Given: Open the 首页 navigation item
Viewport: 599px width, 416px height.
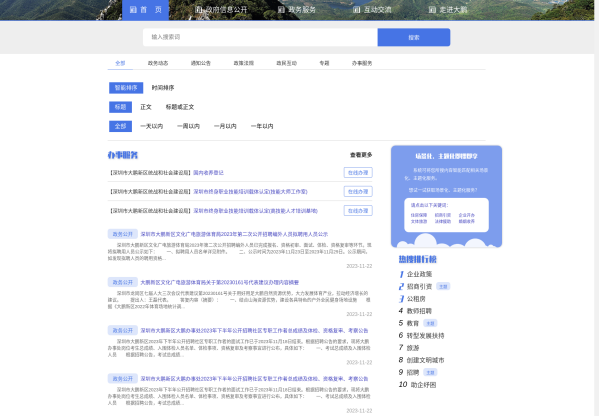Looking at the screenshot, I should [x=145, y=10].
